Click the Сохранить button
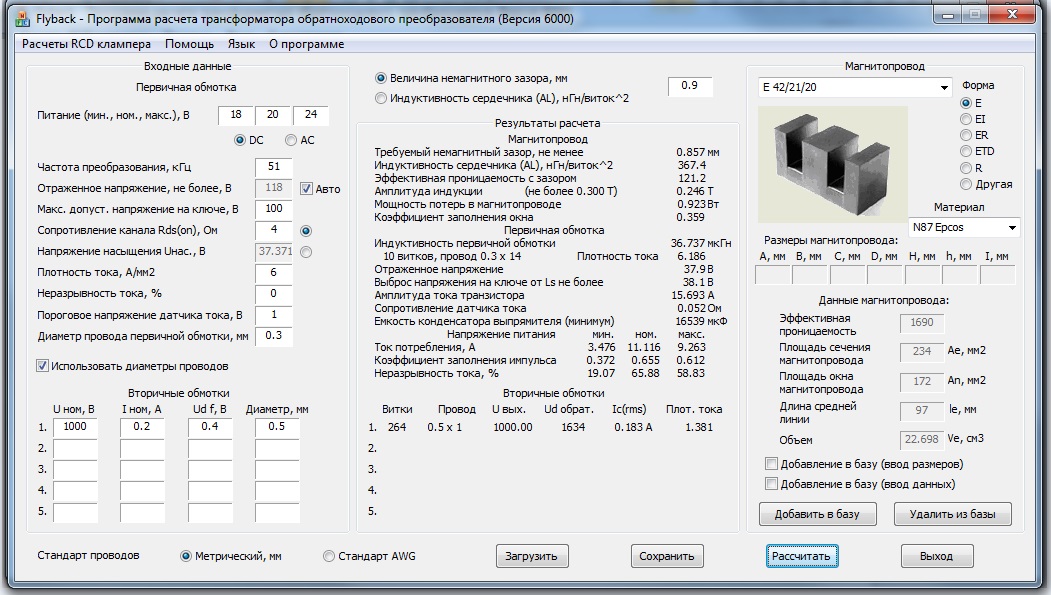 pyautogui.click(x=667, y=556)
